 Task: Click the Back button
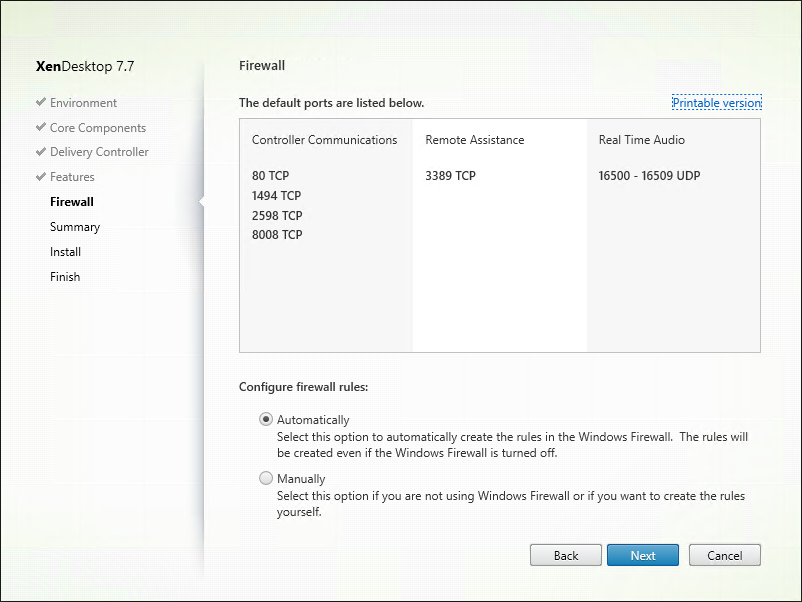click(x=566, y=555)
